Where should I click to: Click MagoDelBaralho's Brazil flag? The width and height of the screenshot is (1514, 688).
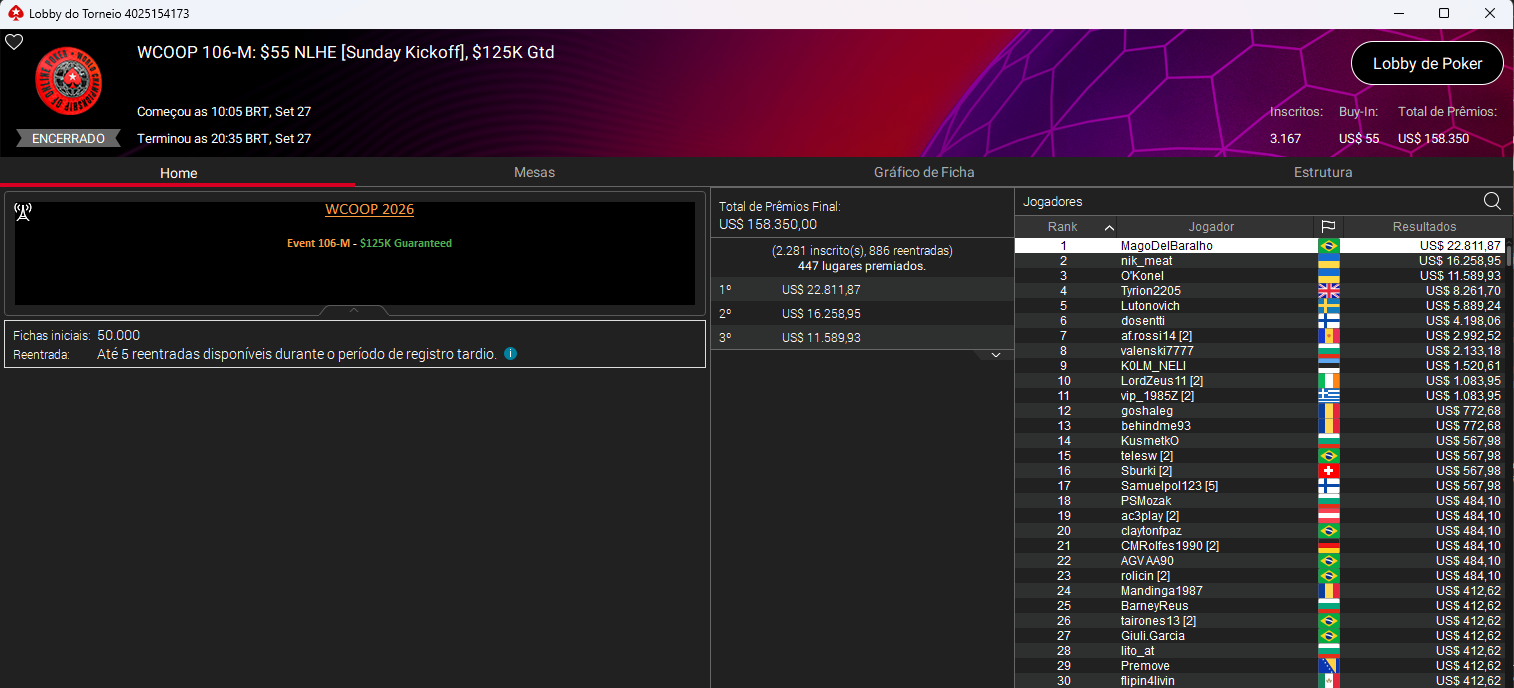point(1329,246)
